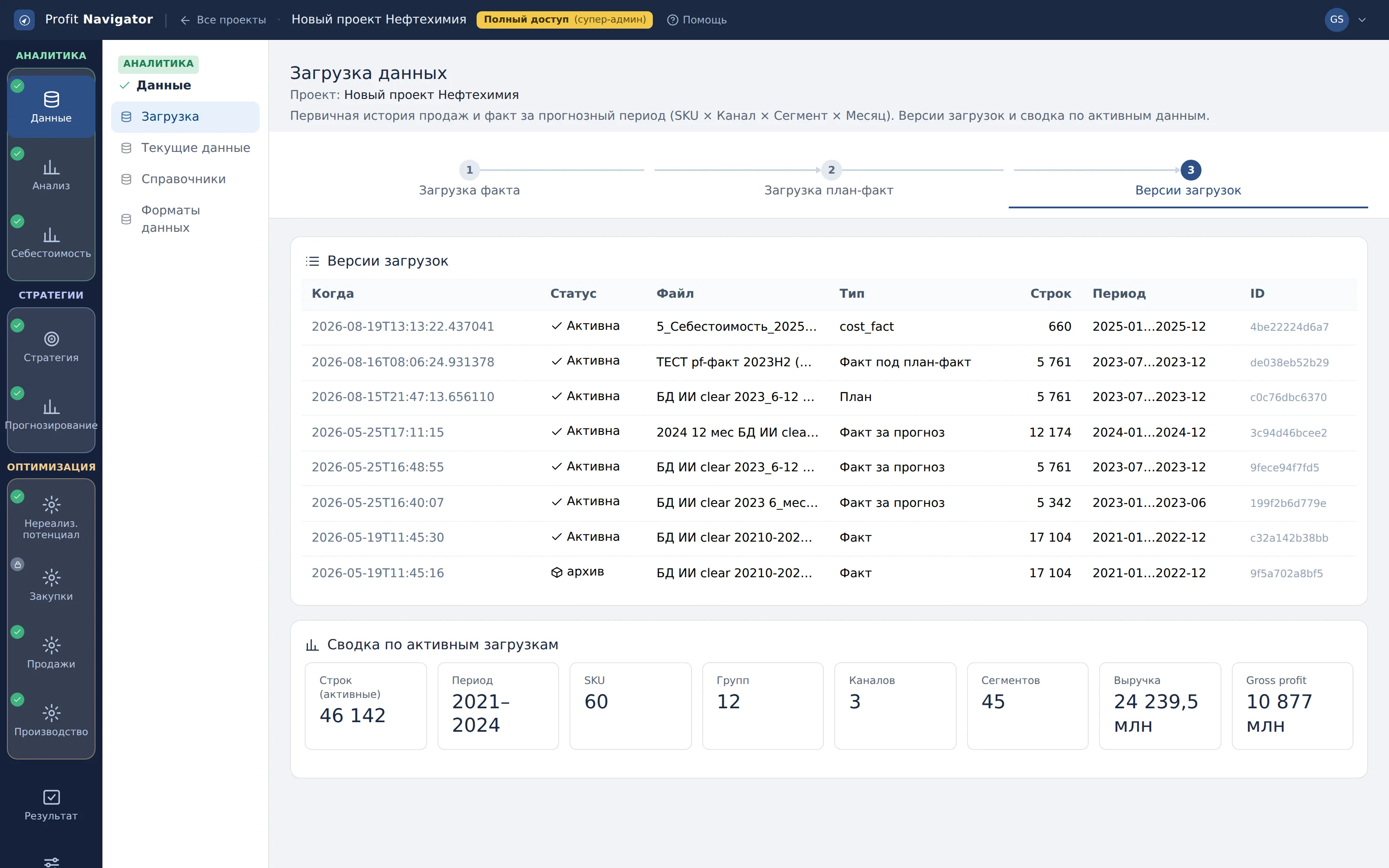This screenshot has height=868, width=1389.
Task: Go back via Все проекты link
Action: 223,20
